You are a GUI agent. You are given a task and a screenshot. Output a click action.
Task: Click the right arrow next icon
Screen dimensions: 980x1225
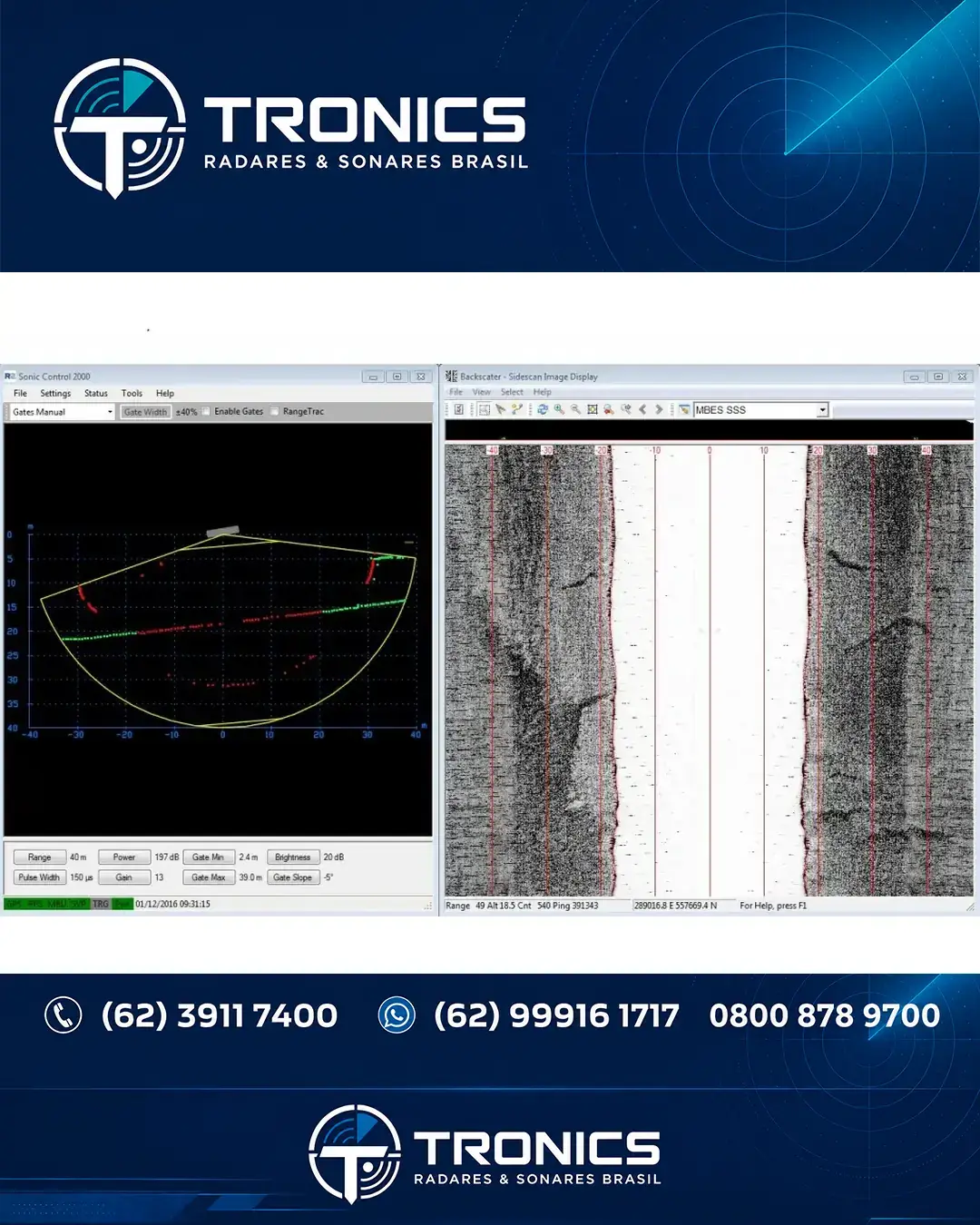pos(659,409)
